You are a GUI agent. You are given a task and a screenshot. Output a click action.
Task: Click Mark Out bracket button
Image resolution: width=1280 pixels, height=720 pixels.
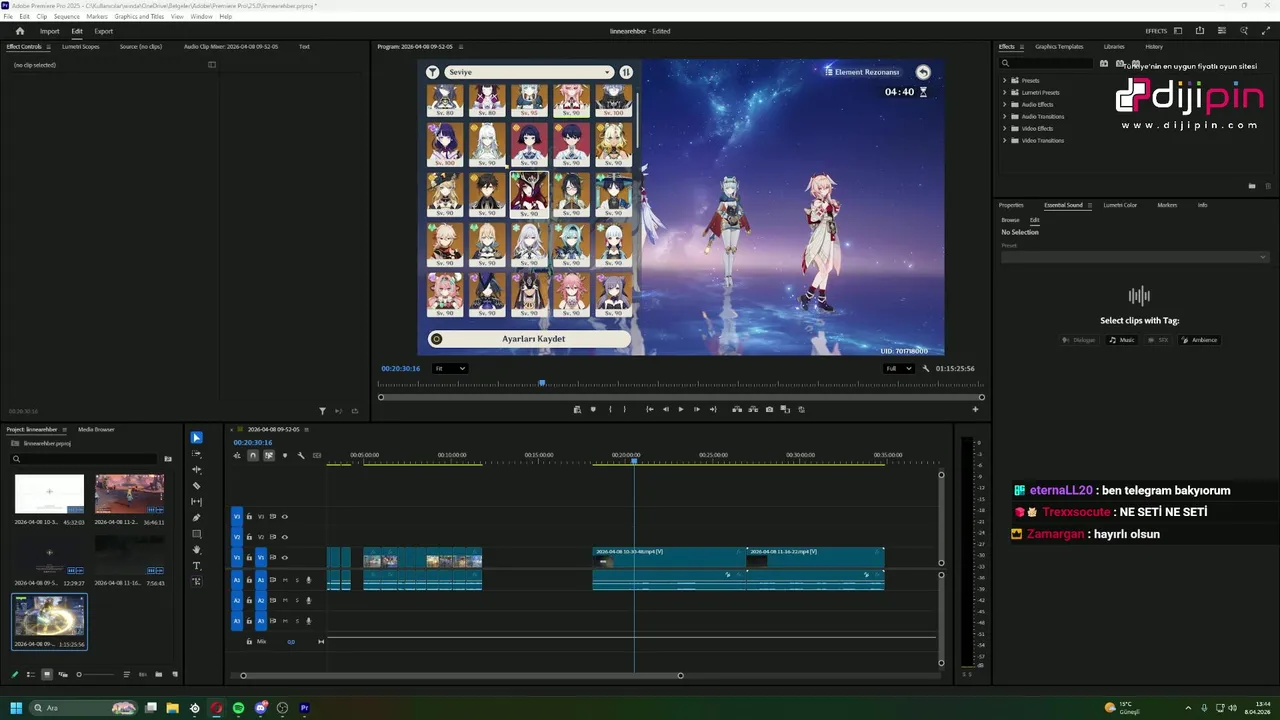pyautogui.click(x=625, y=409)
